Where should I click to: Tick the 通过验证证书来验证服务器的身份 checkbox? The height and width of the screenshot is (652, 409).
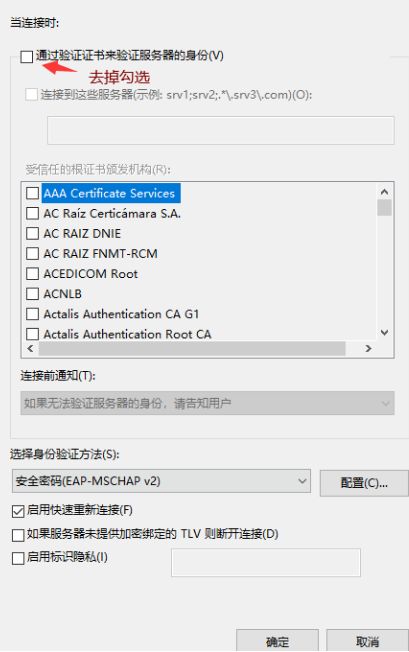pyautogui.click(x=27, y=57)
